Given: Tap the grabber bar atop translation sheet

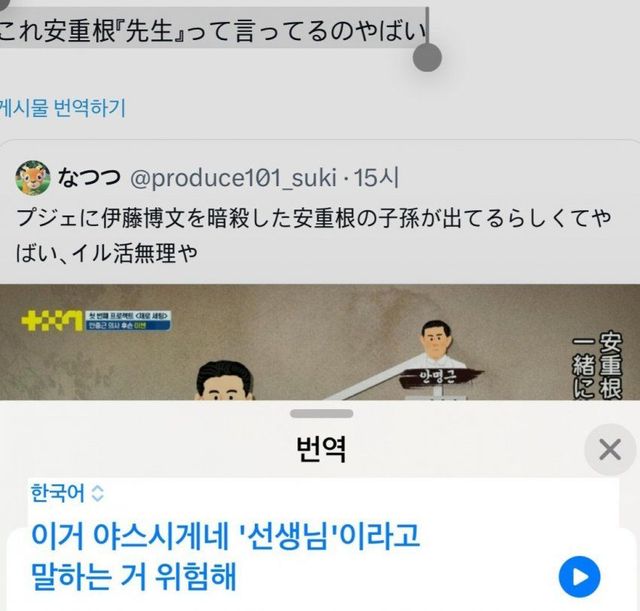Looking at the screenshot, I should tap(322, 413).
